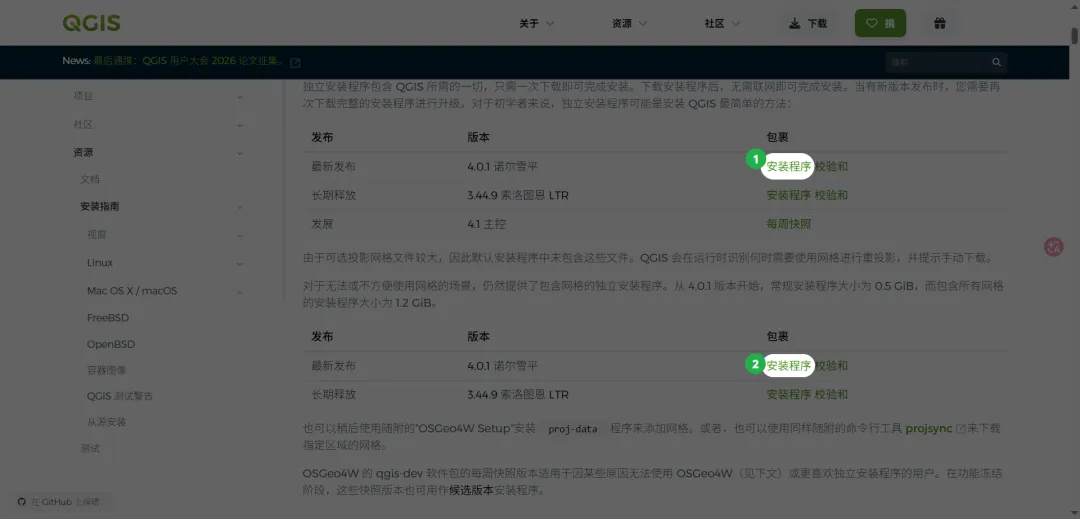The height and width of the screenshot is (519, 1080).
Task: Expand the Mac OS X / macOS chevron
Action: click(240, 292)
